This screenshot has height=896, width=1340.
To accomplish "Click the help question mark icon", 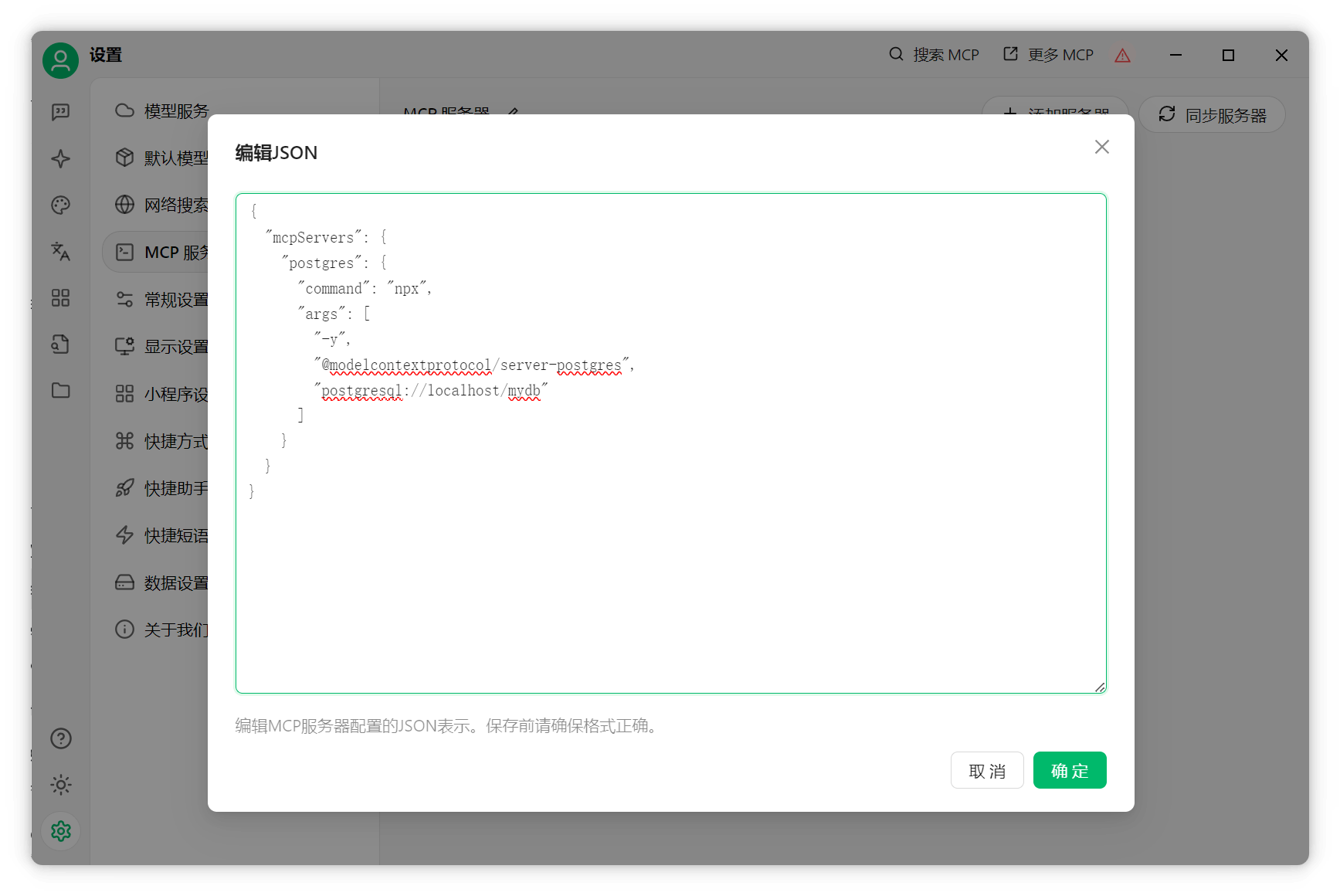I will (60, 738).
